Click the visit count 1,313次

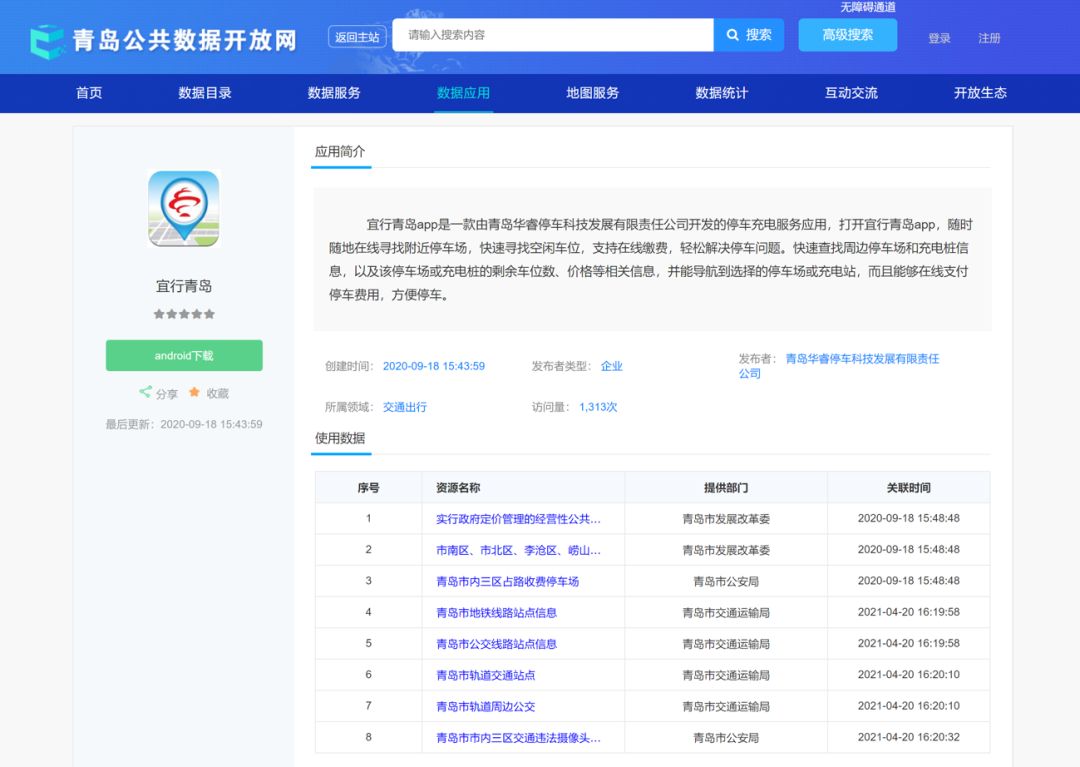point(598,407)
